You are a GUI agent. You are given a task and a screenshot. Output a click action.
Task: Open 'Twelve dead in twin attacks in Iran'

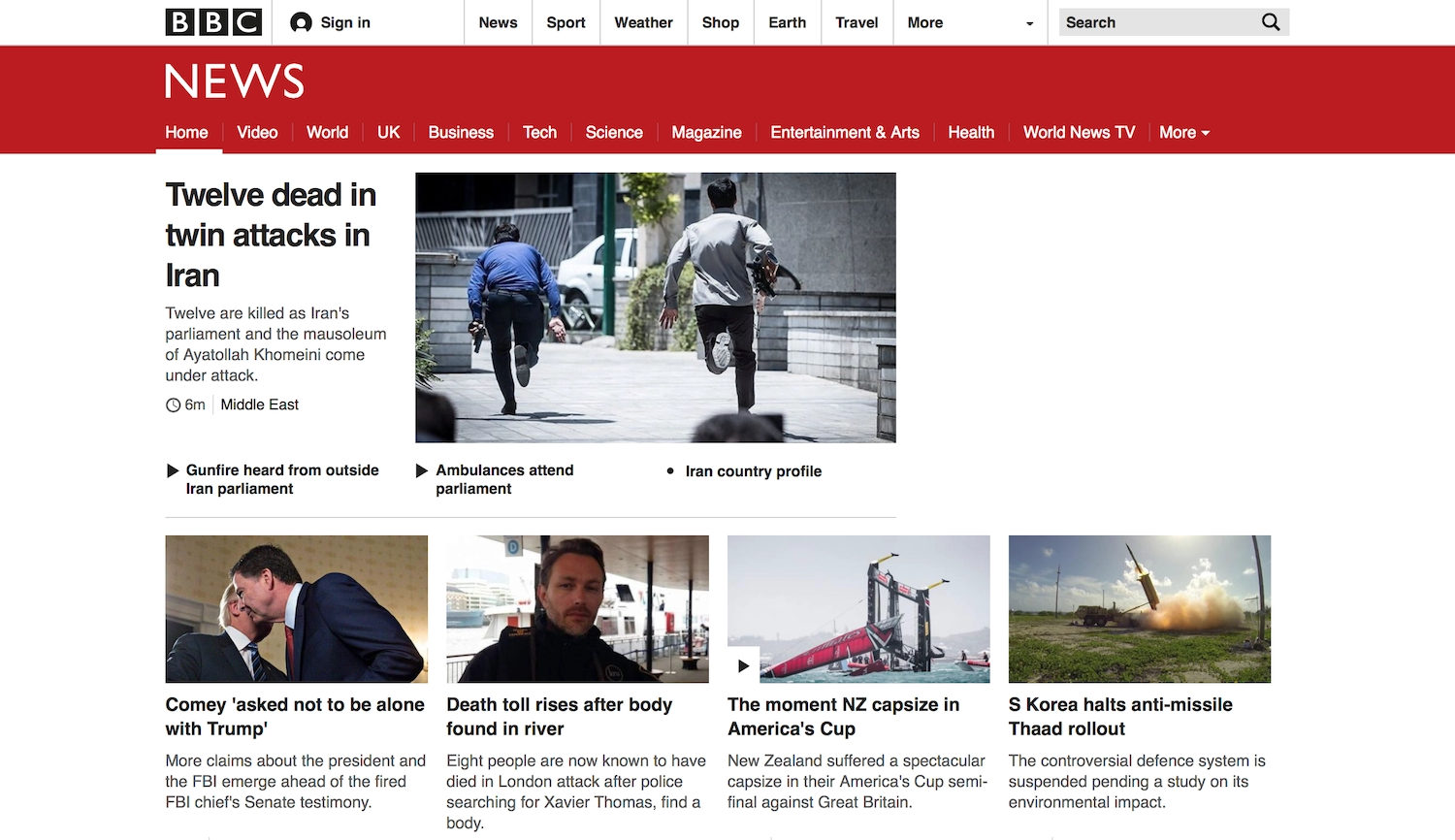pyautogui.click(x=271, y=235)
